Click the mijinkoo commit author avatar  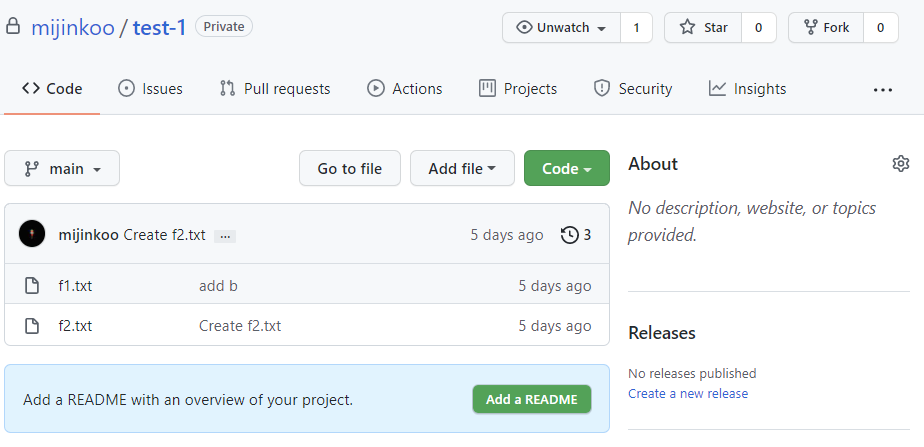click(32, 234)
